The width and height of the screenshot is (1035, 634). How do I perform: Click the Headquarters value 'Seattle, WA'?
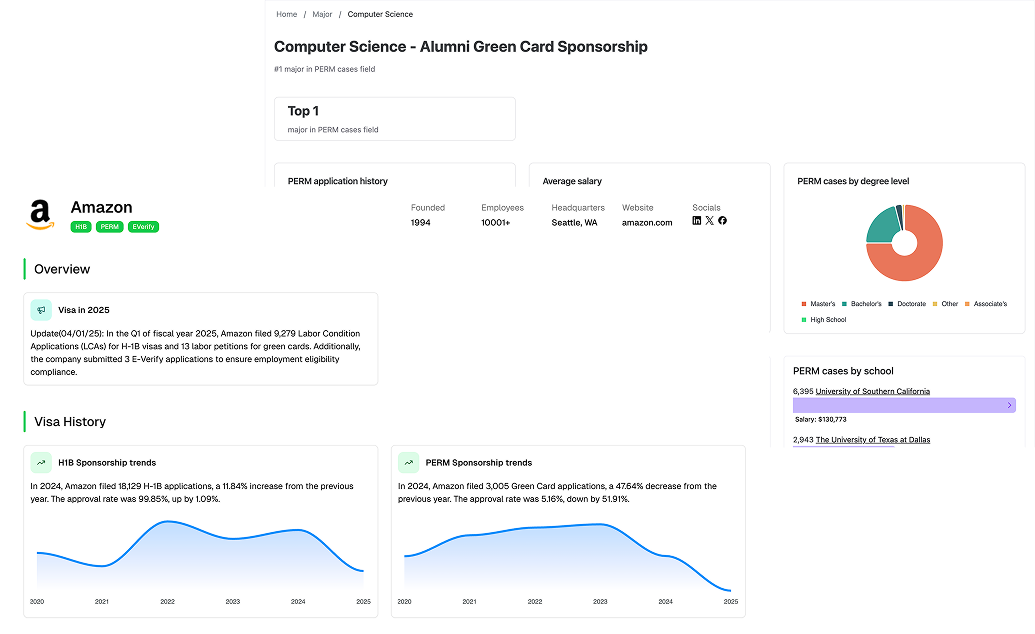coord(574,223)
